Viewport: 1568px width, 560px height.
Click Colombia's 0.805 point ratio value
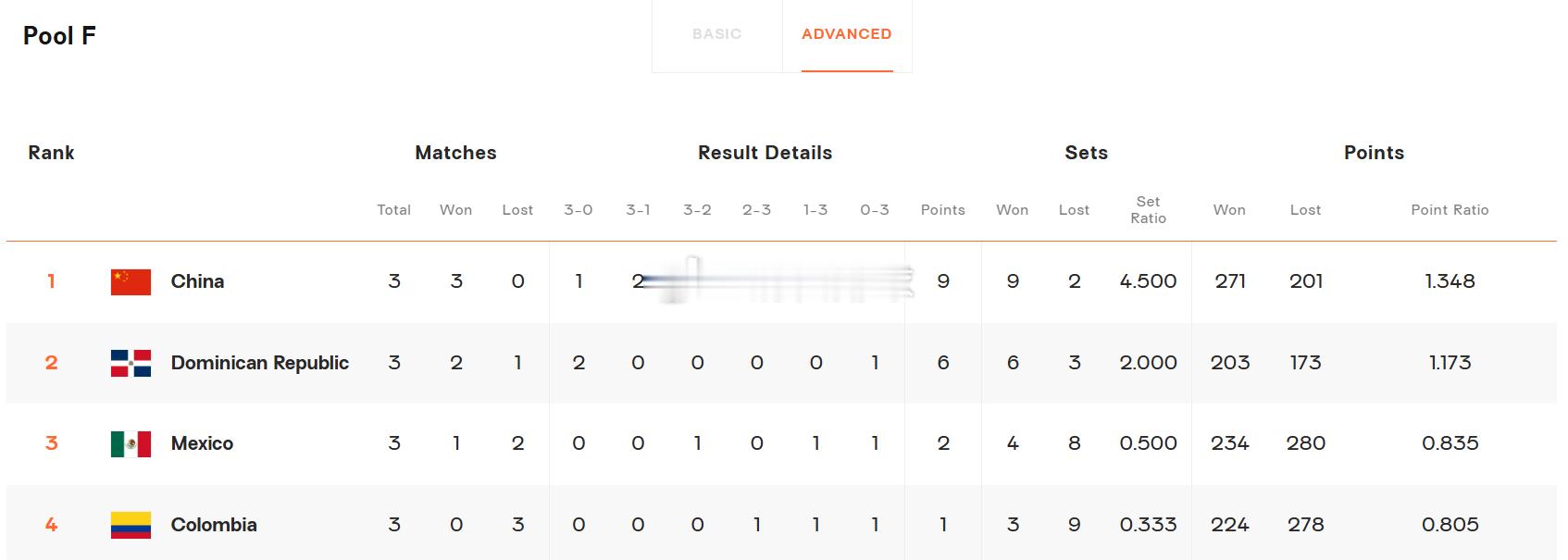pyautogui.click(x=1450, y=525)
